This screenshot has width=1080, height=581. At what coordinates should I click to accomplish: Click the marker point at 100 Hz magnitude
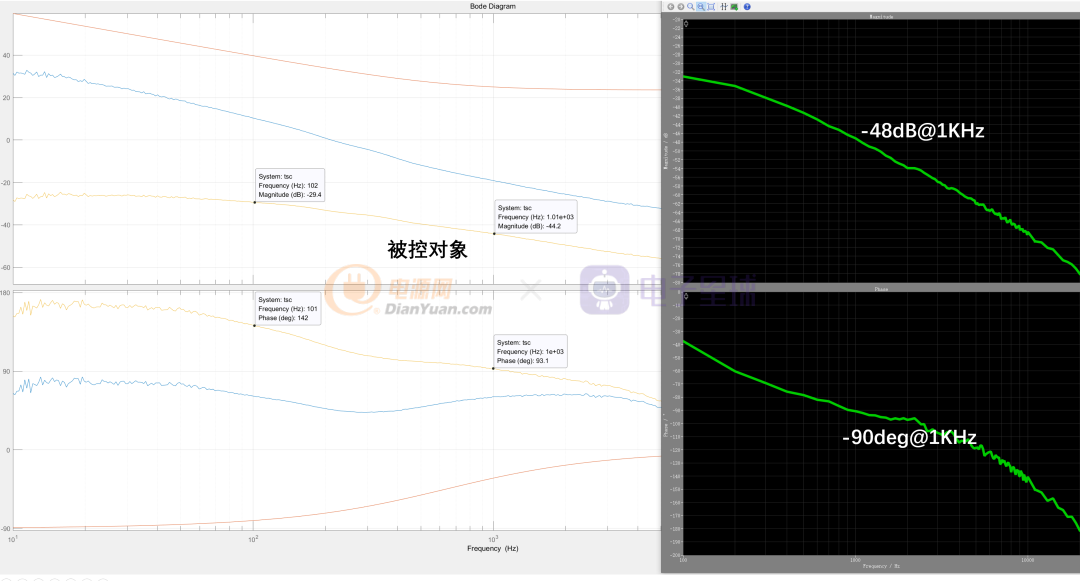coord(254,202)
